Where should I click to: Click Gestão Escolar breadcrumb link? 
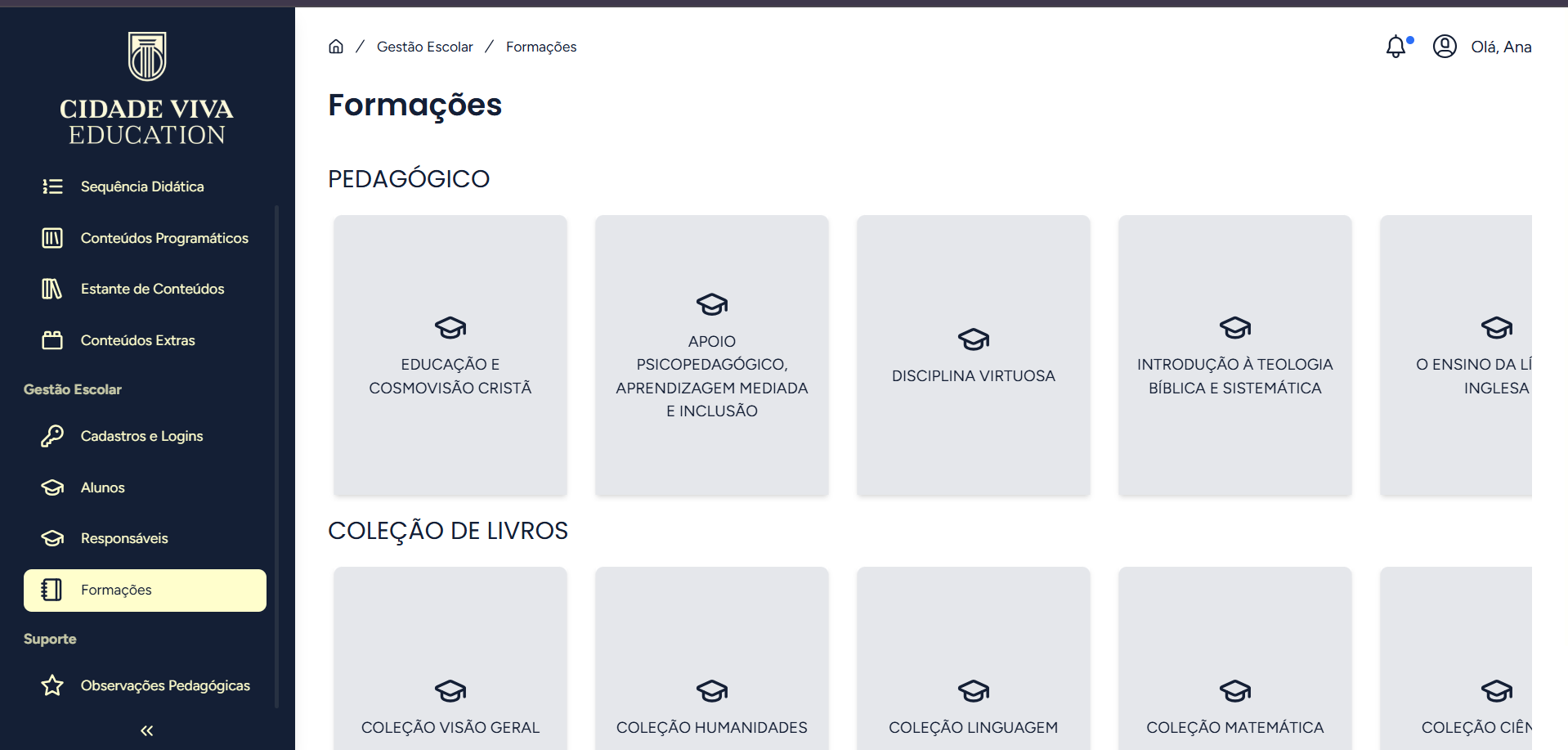click(x=424, y=47)
